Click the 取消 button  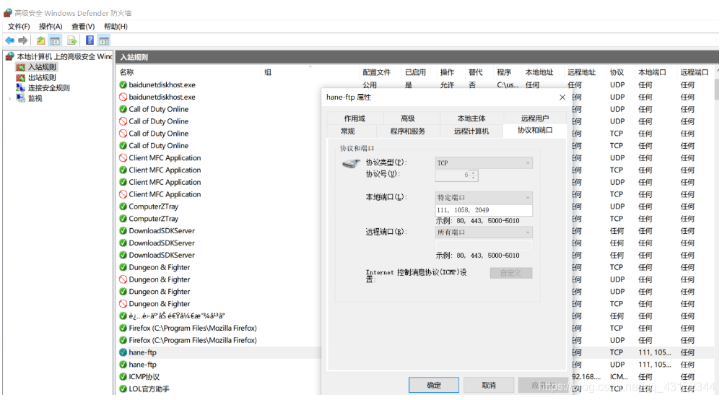tap(489, 385)
